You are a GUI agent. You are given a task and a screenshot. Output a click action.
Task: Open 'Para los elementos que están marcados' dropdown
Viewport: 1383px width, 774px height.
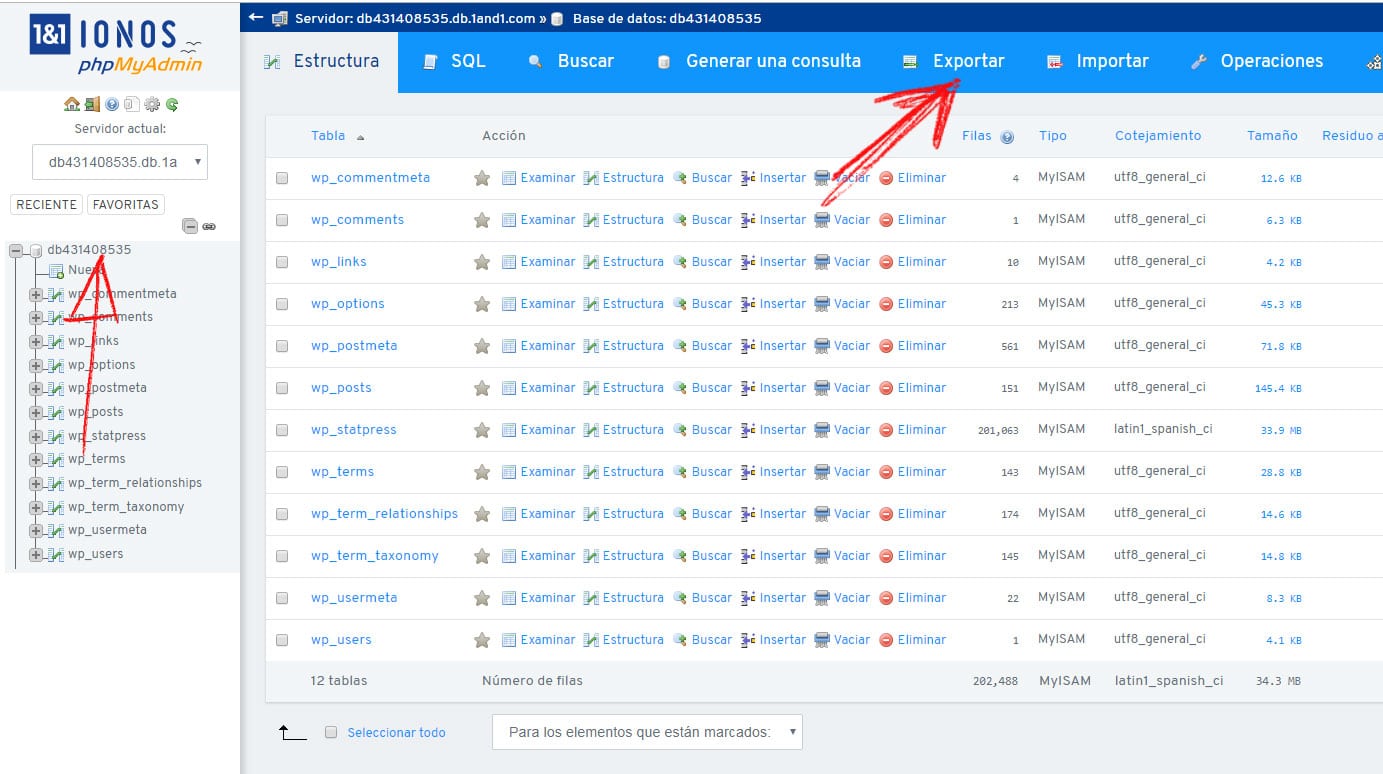(647, 732)
